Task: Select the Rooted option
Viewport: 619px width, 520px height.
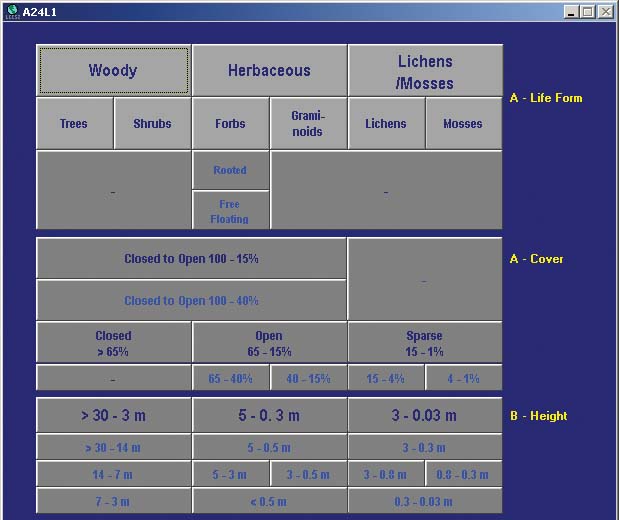Action: pos(230,170)
